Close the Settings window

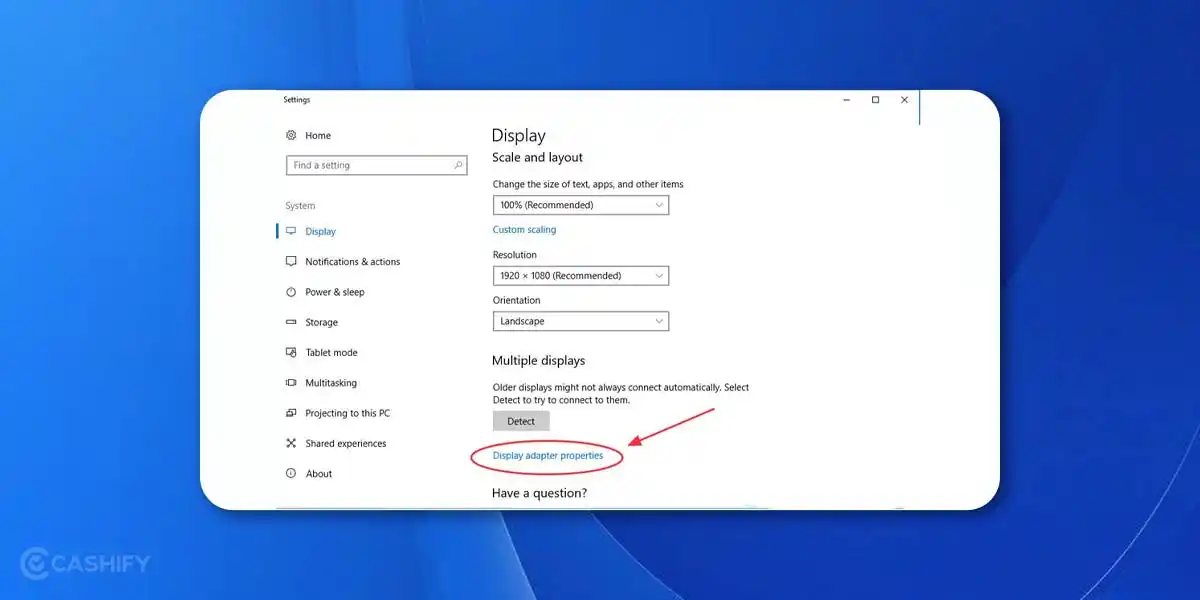click(904, 100)
